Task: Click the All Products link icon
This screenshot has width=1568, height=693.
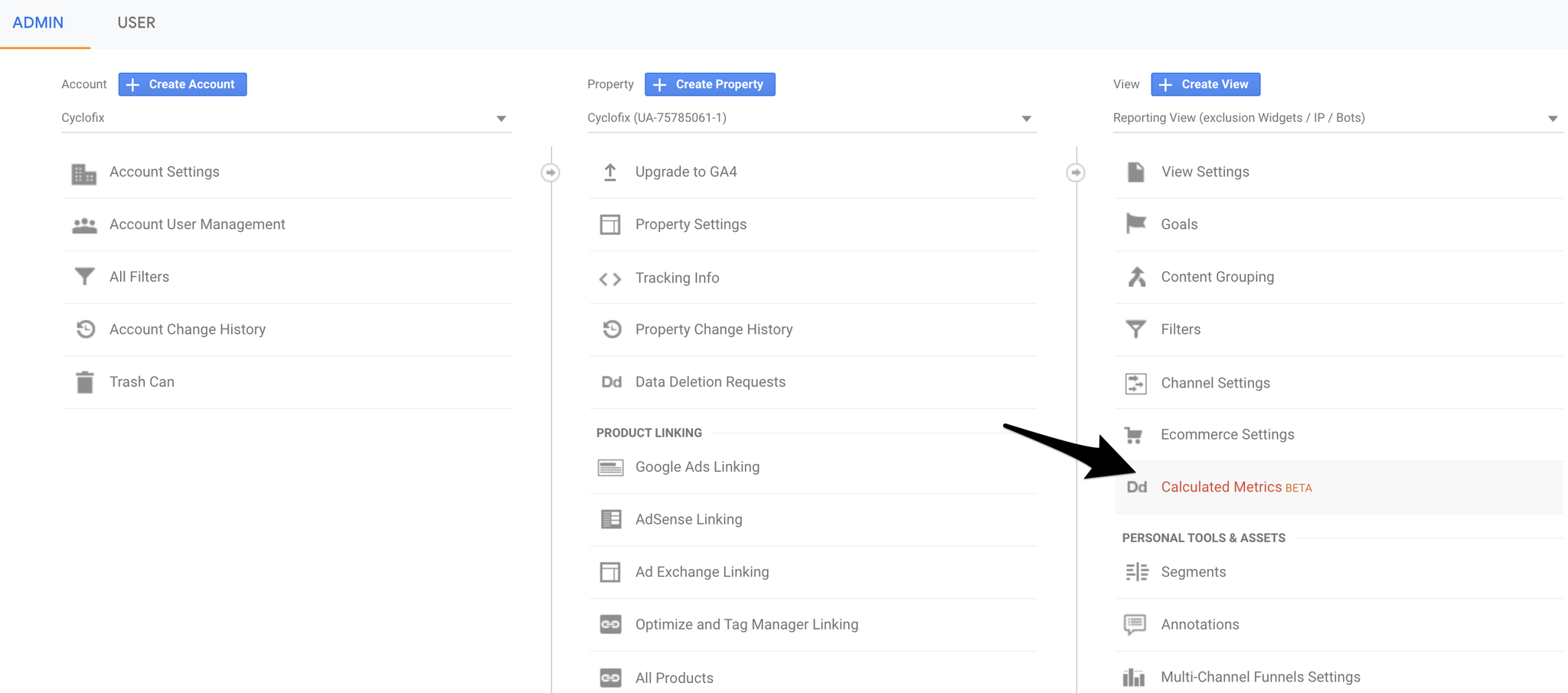Action: tap(610, 678)
